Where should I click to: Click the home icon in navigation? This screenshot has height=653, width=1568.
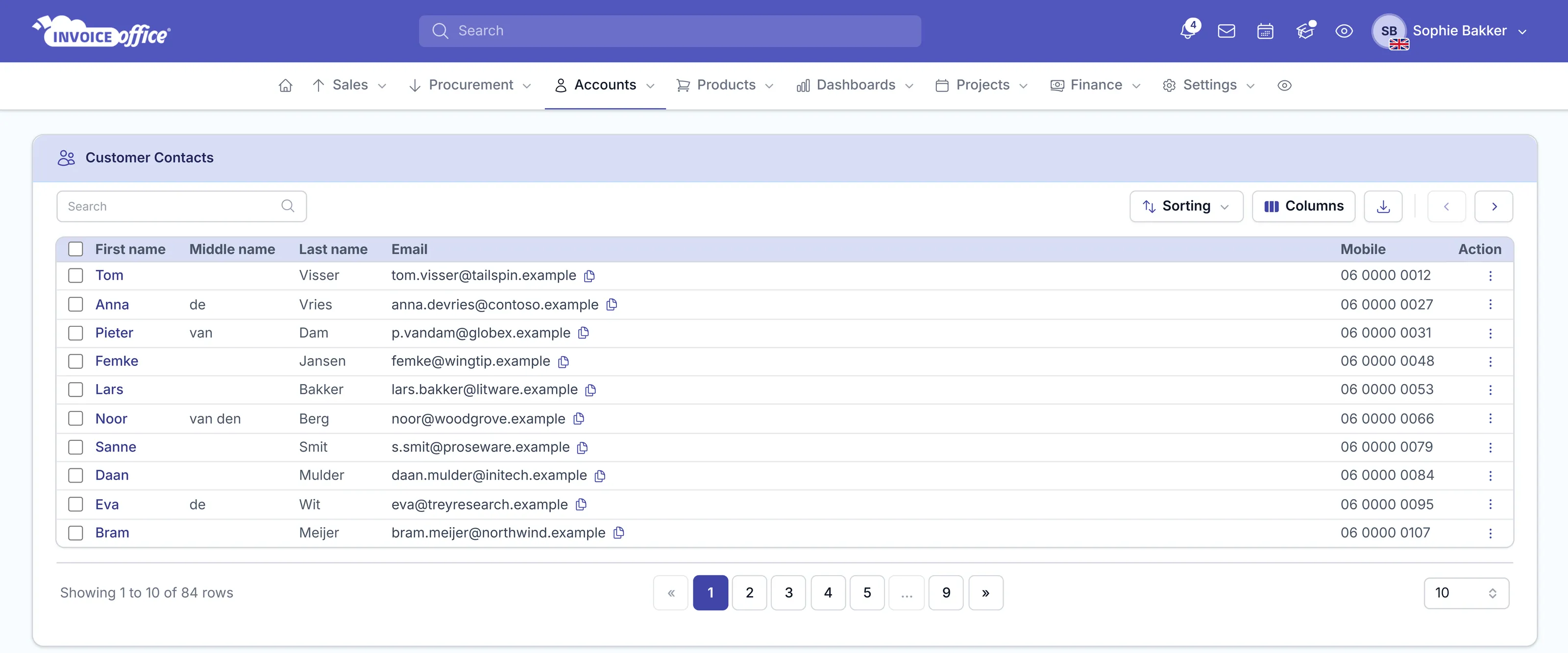286,85
